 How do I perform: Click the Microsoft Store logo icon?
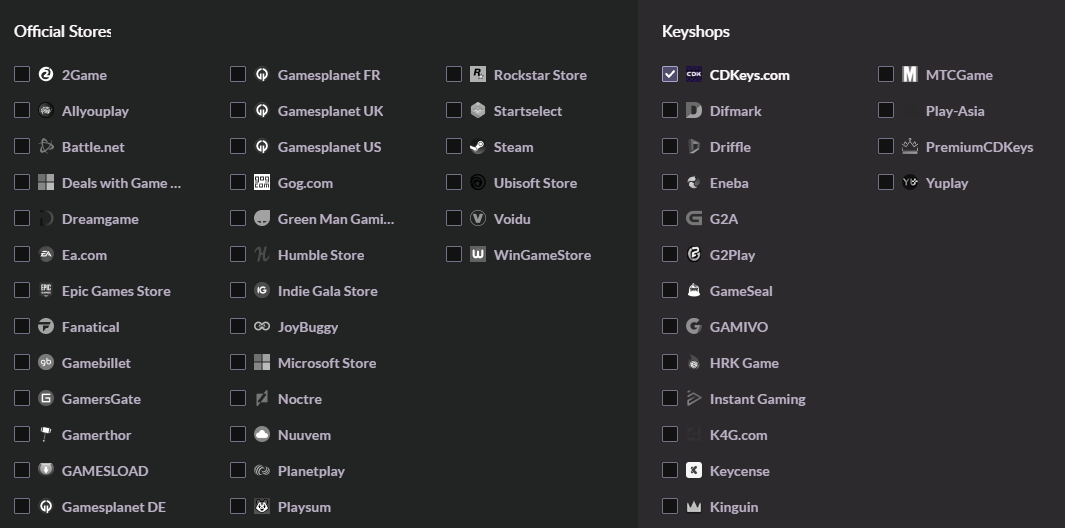(x=261, y=362)
